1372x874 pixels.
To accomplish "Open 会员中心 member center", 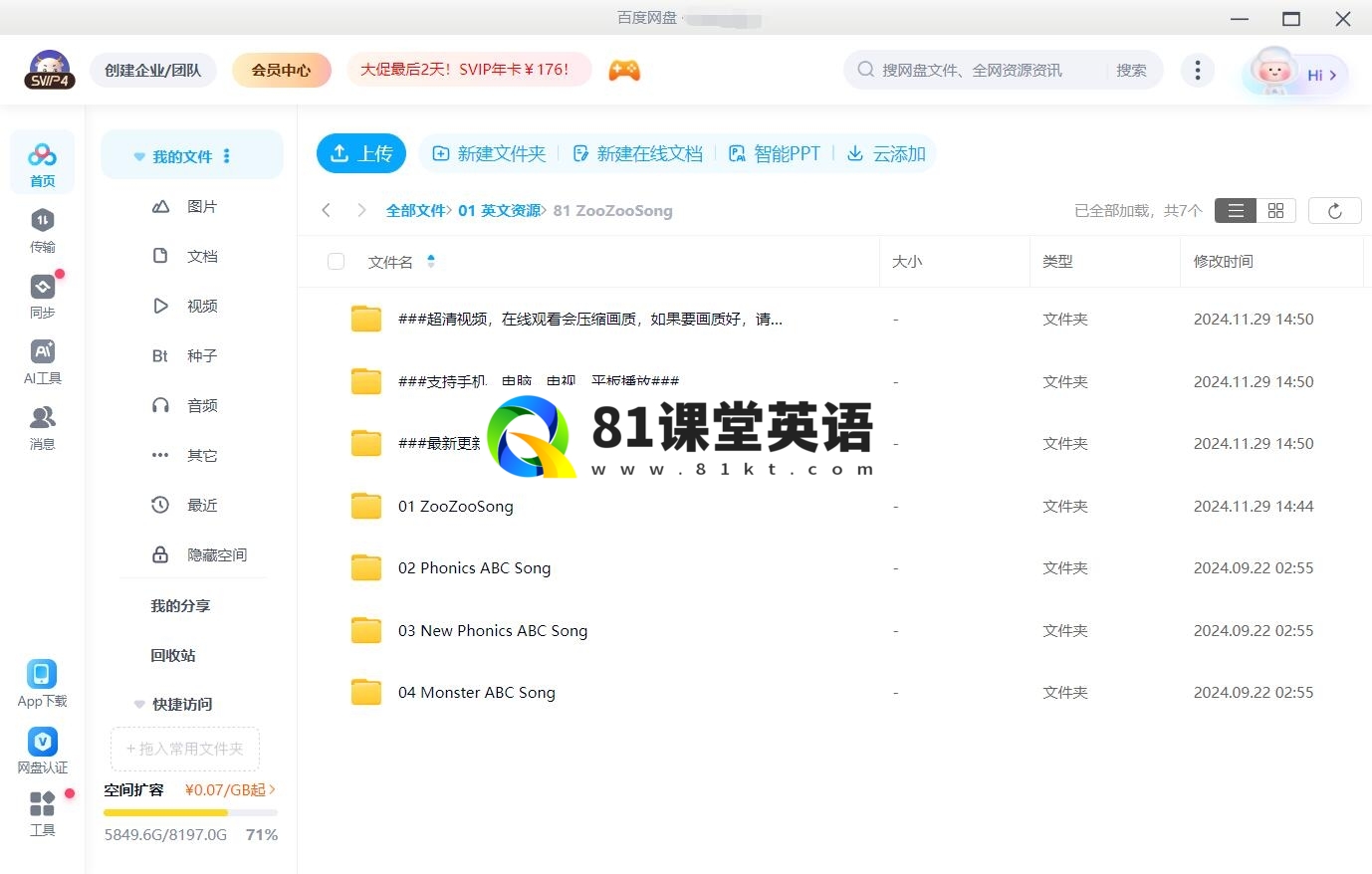I will (x=282, y=70).
